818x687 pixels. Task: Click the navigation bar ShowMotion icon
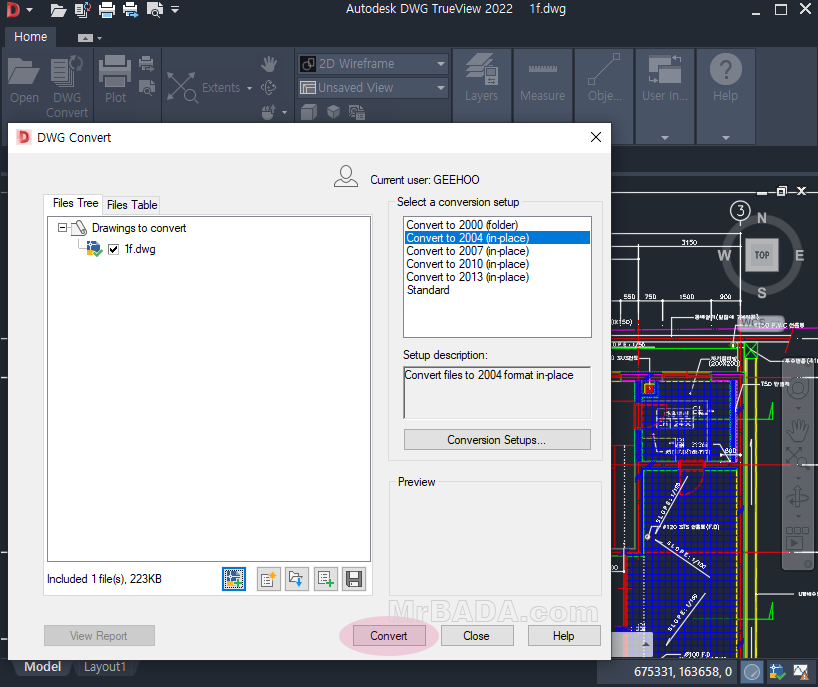798,538
